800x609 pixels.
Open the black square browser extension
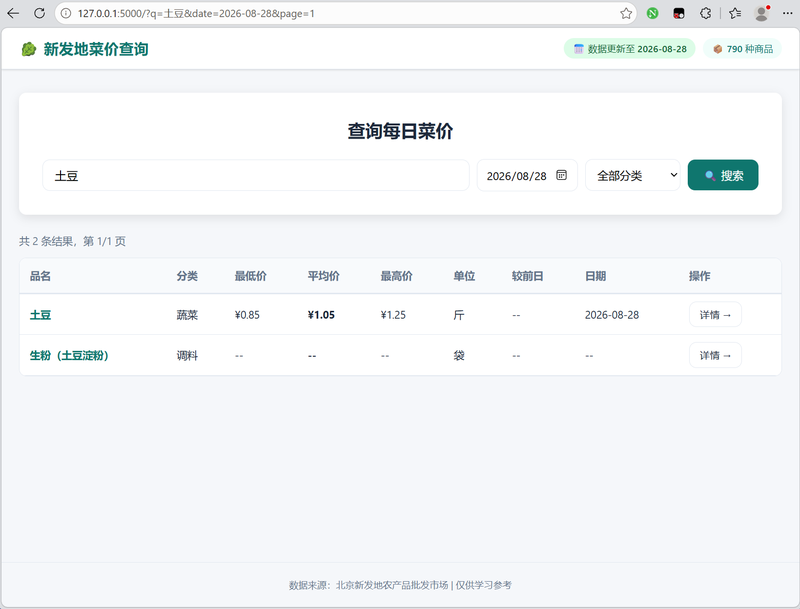[679, 13]
